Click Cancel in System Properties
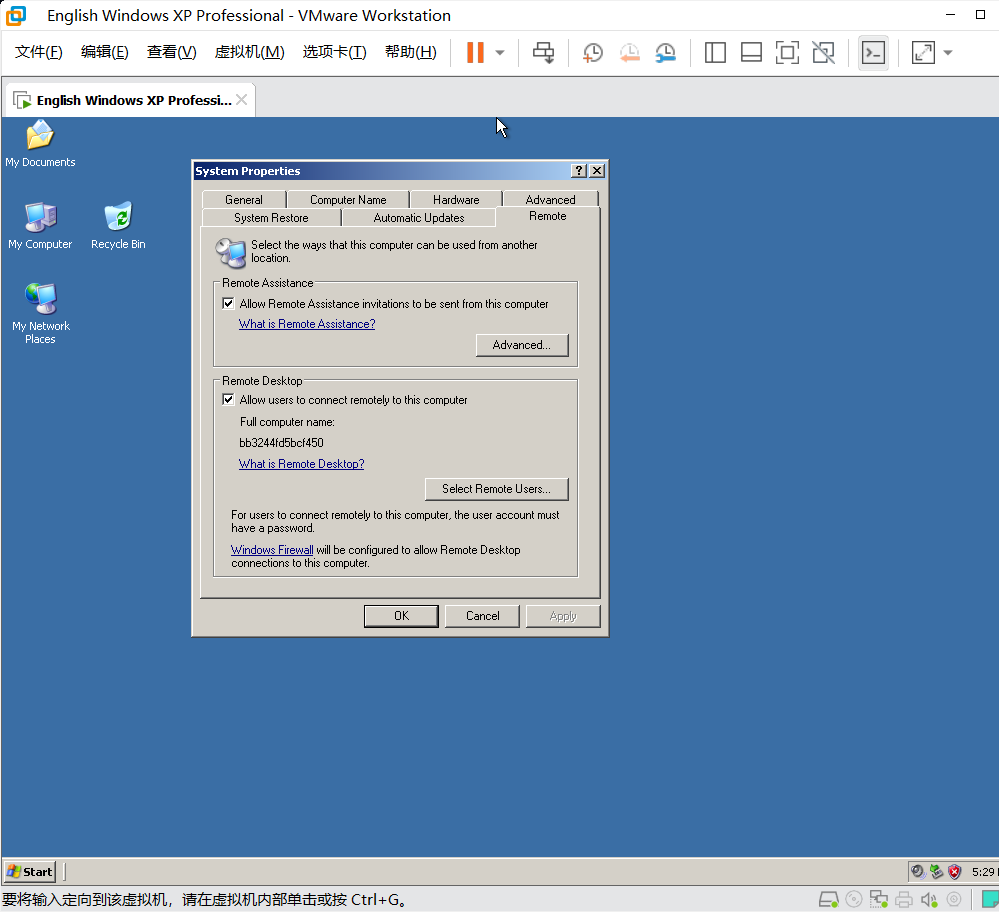This screenshot has width=999, height=912. [482, 616]
